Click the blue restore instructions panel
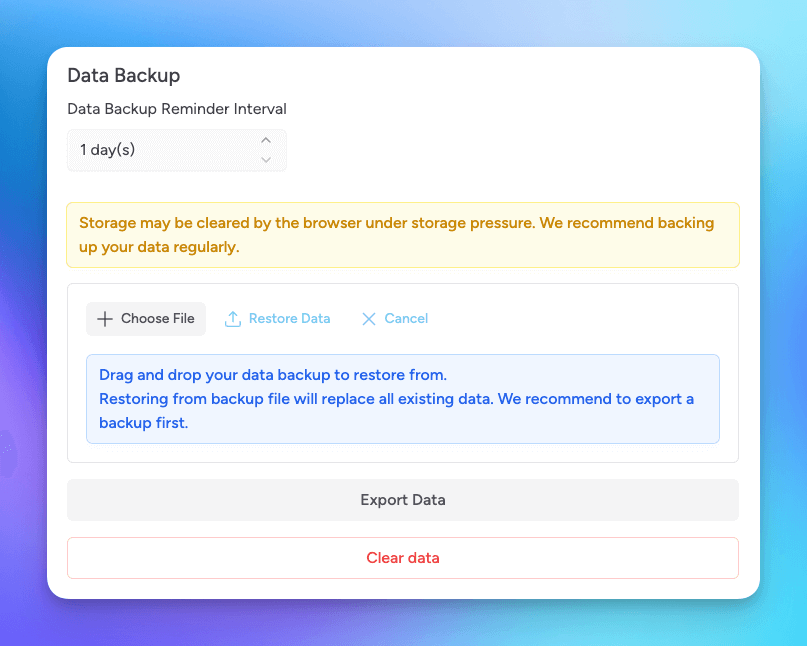The height and width of the screenshot is (646, 807). 403,397
